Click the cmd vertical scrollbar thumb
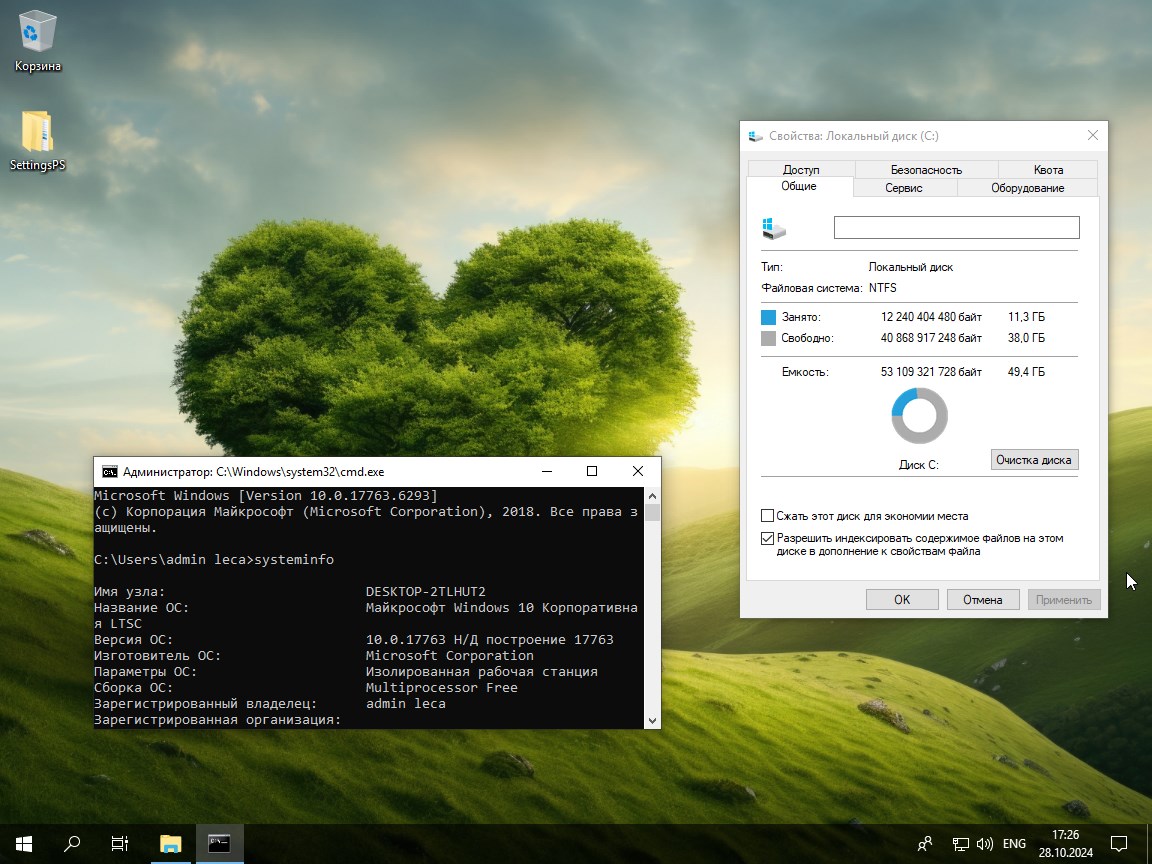 coord(652,512)
